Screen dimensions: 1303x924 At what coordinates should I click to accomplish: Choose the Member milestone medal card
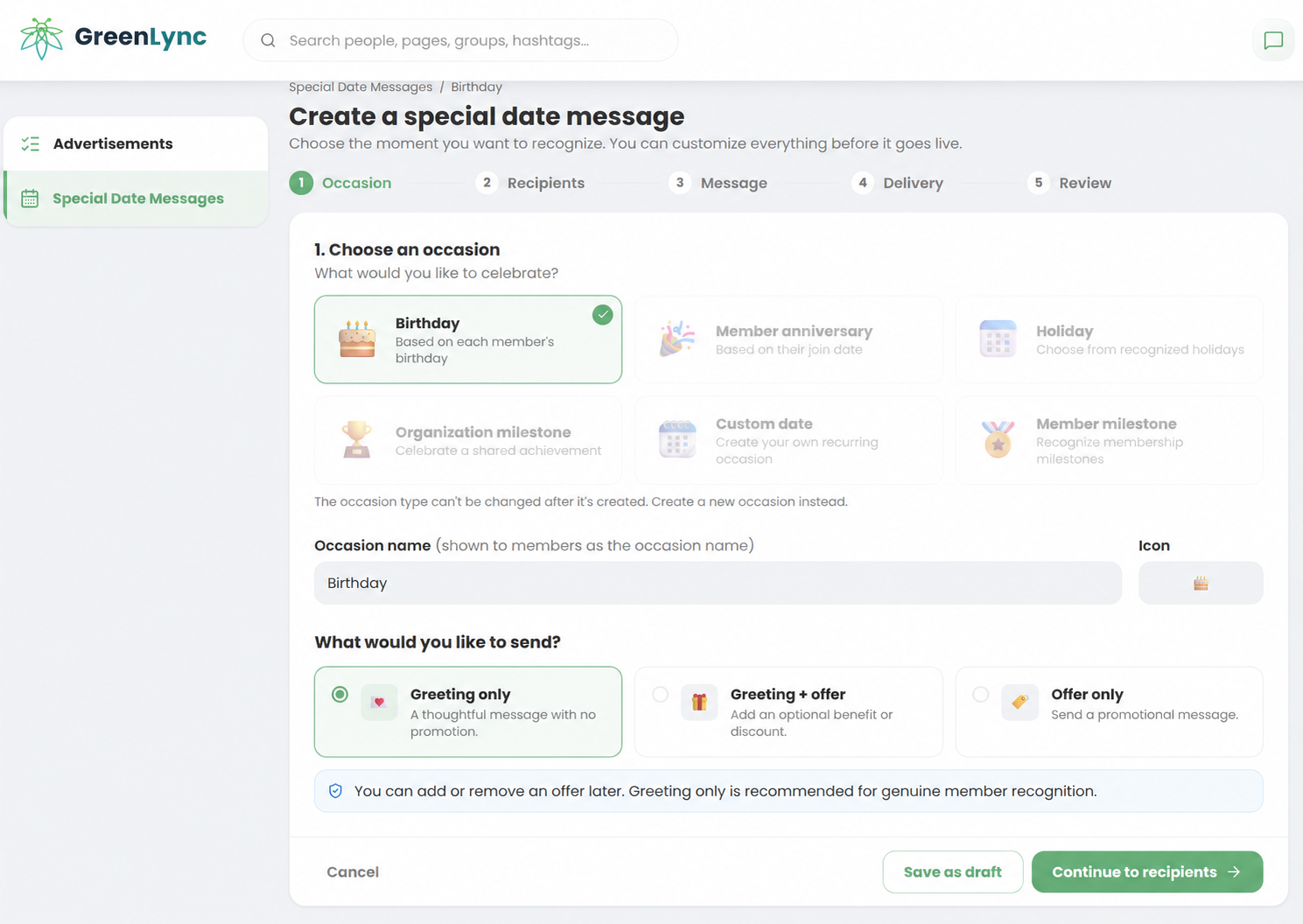coord(1109,440)
